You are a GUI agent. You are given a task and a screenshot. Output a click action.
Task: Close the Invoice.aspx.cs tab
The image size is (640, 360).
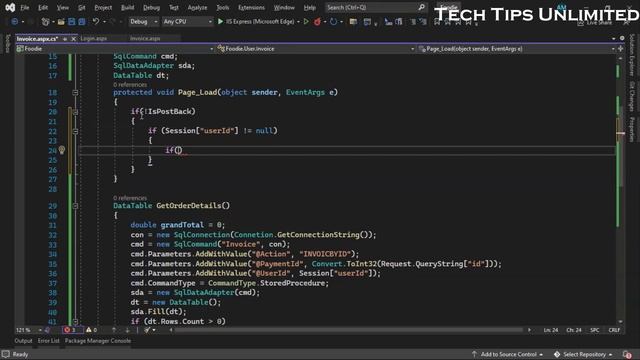(73, 39)
